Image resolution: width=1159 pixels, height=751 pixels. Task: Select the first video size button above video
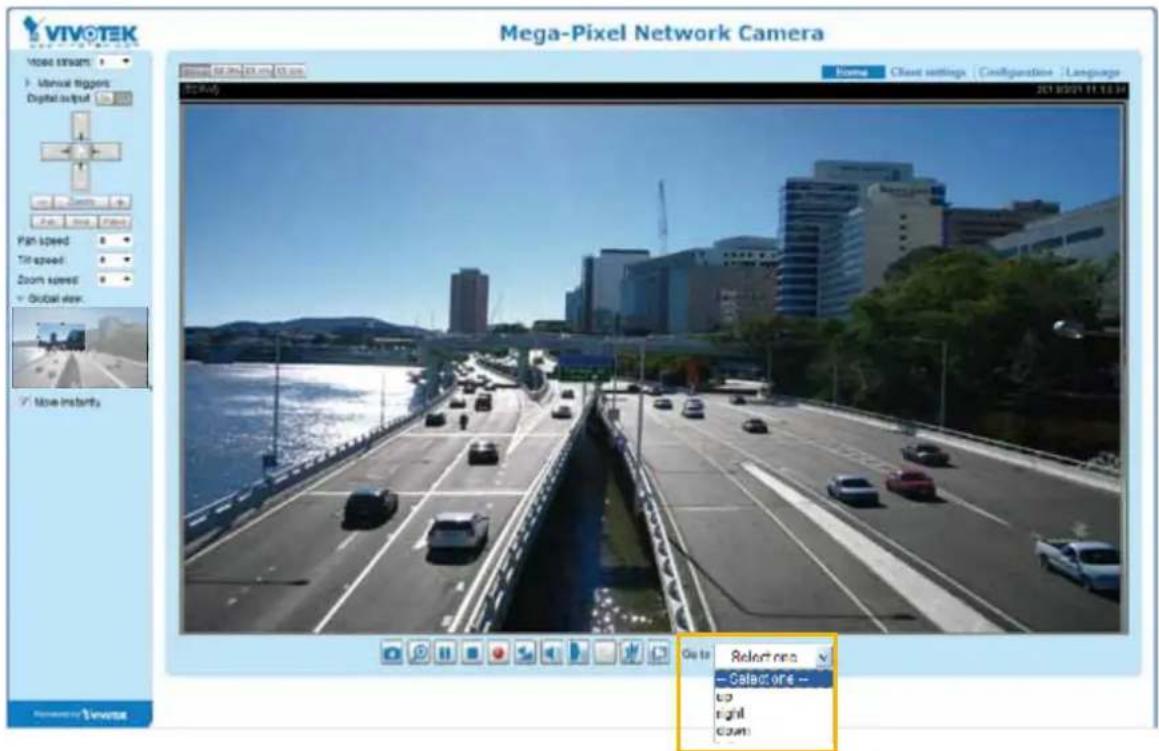tap(195, 71)
